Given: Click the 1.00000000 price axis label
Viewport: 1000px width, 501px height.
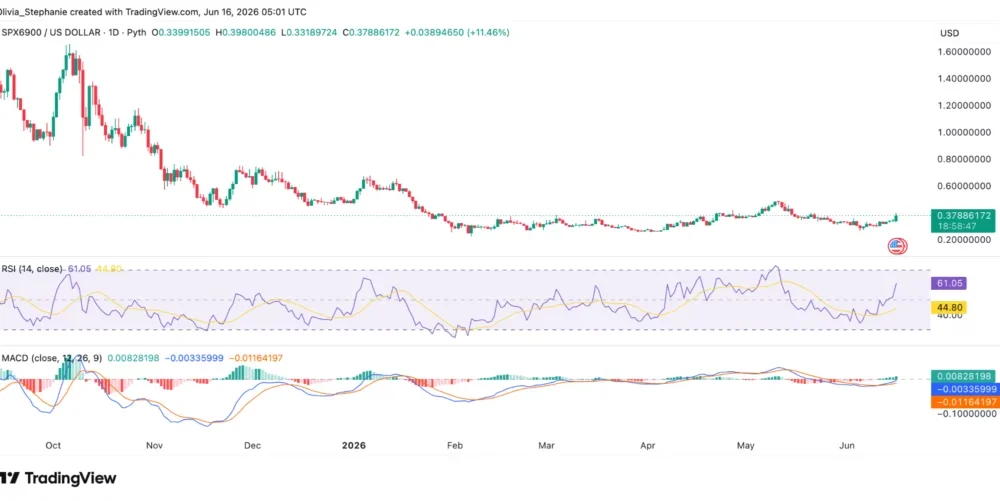Looking at the screenshot, I should (965, 132).
